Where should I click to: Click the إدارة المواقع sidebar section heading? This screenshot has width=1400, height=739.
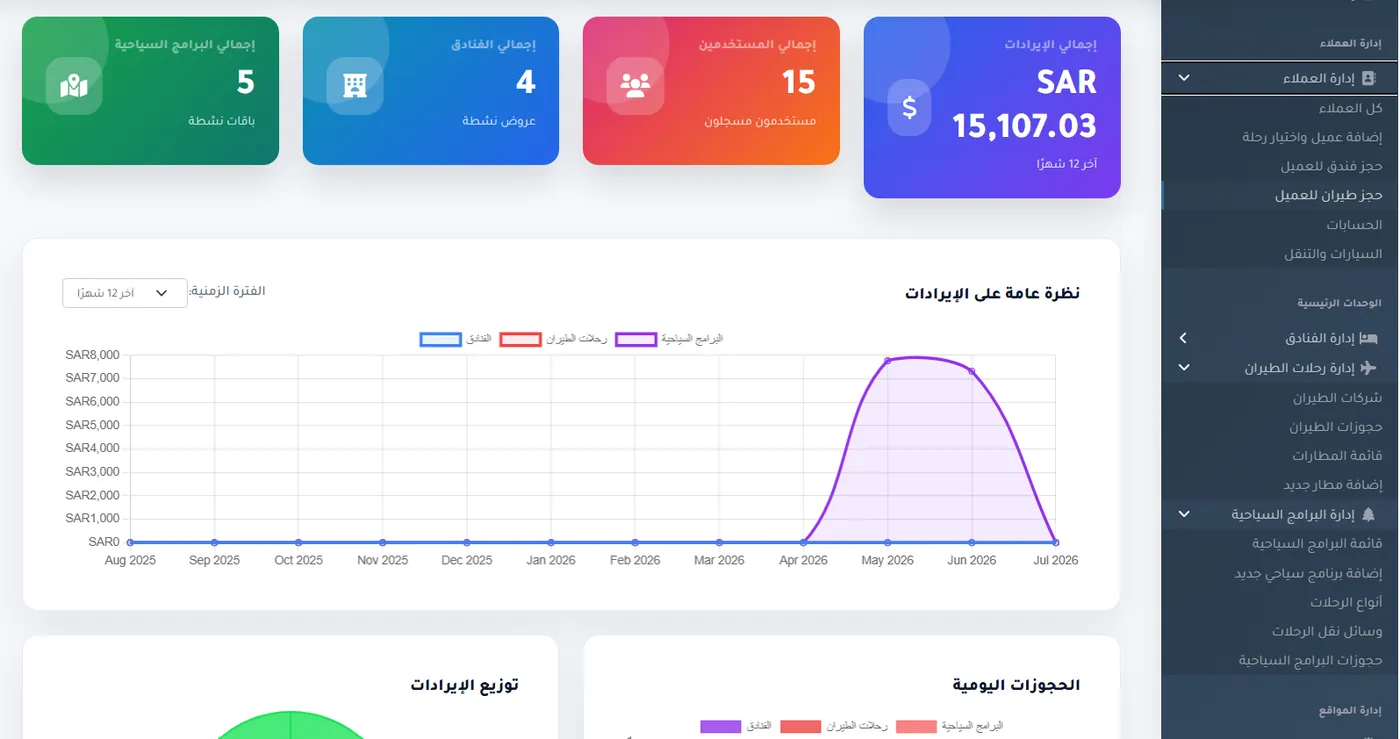pyautogui.click(x=1350, y=710)
